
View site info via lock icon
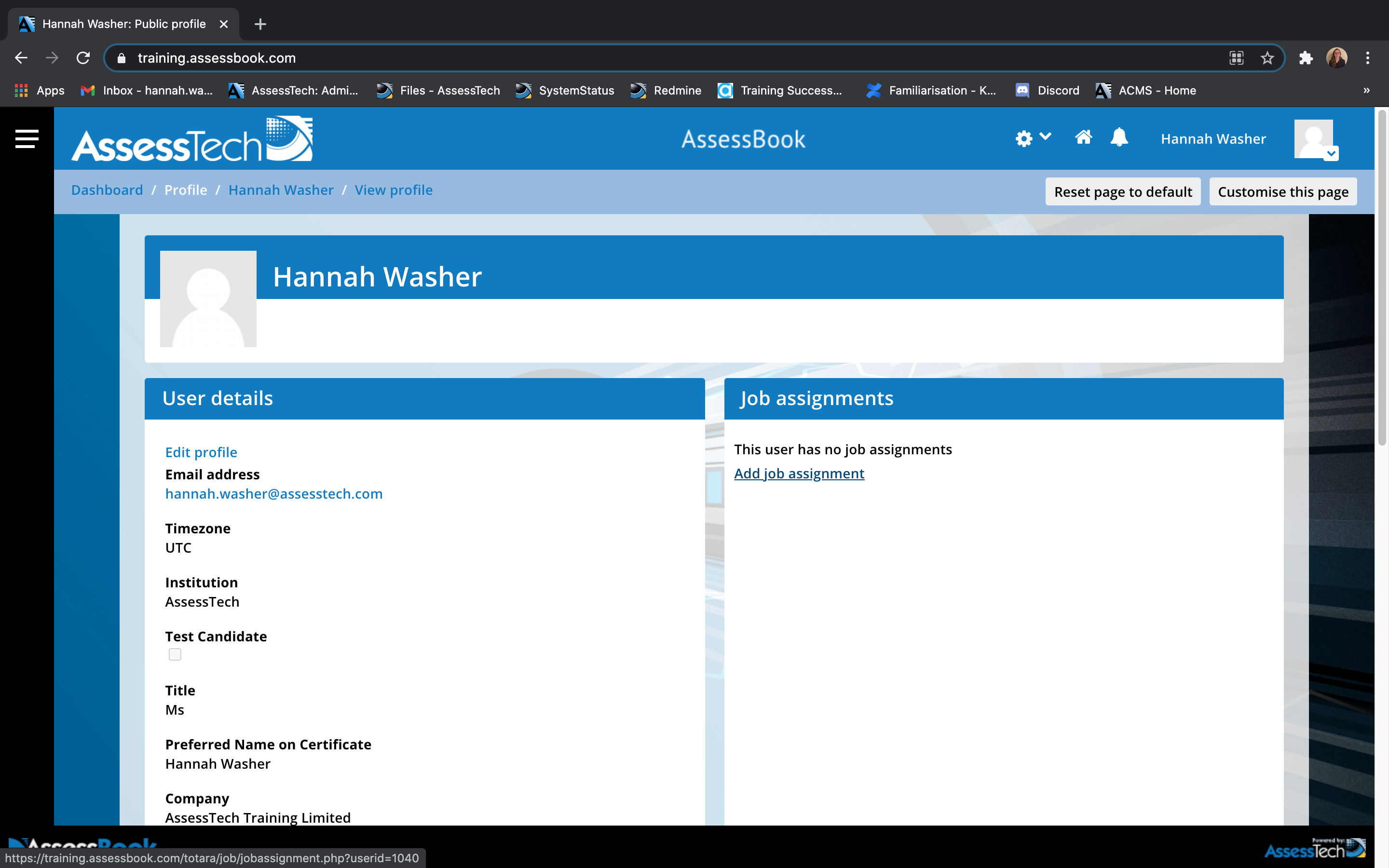click(121, 58)
